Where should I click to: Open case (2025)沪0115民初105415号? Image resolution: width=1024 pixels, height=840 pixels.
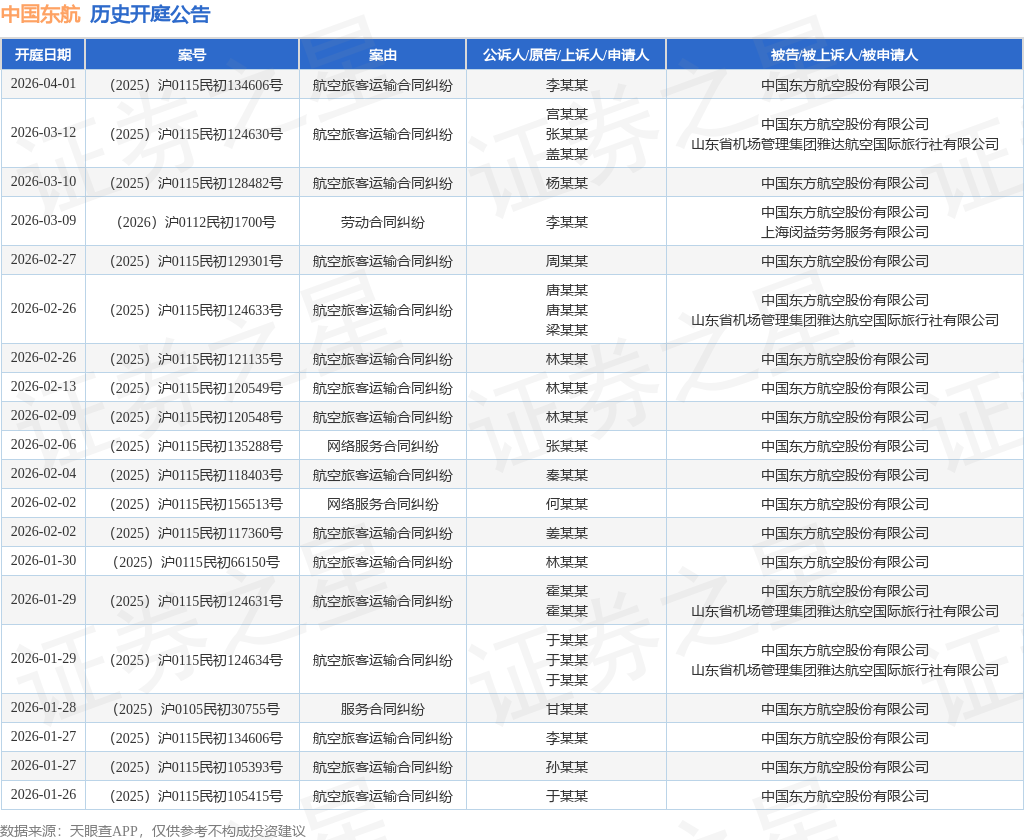(192, 796)
